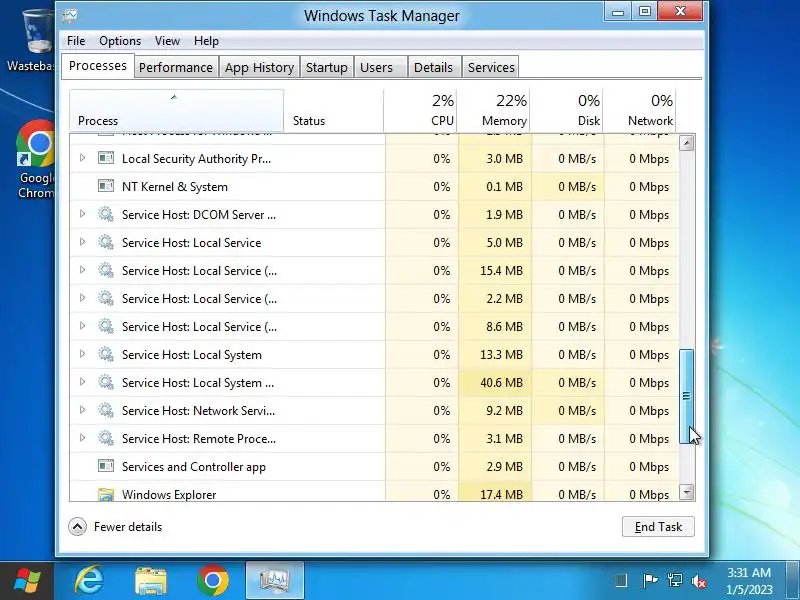This screenshot has height=600, width=800.
Task: Expand Service Host: Local System (40.6 MB)
Action: [82, 382]
